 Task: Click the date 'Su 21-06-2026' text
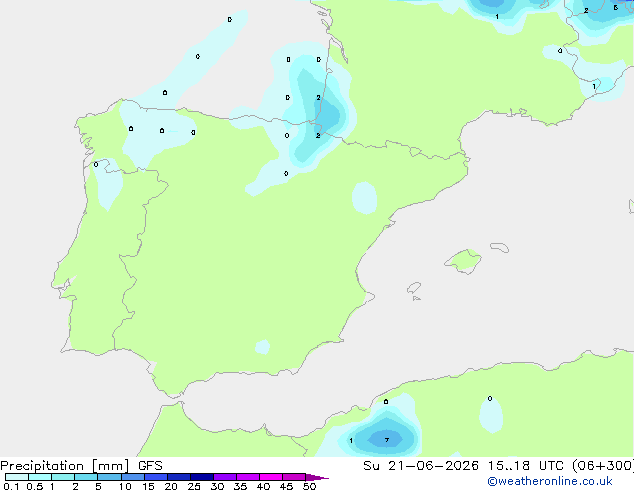(x=421, y=466)
